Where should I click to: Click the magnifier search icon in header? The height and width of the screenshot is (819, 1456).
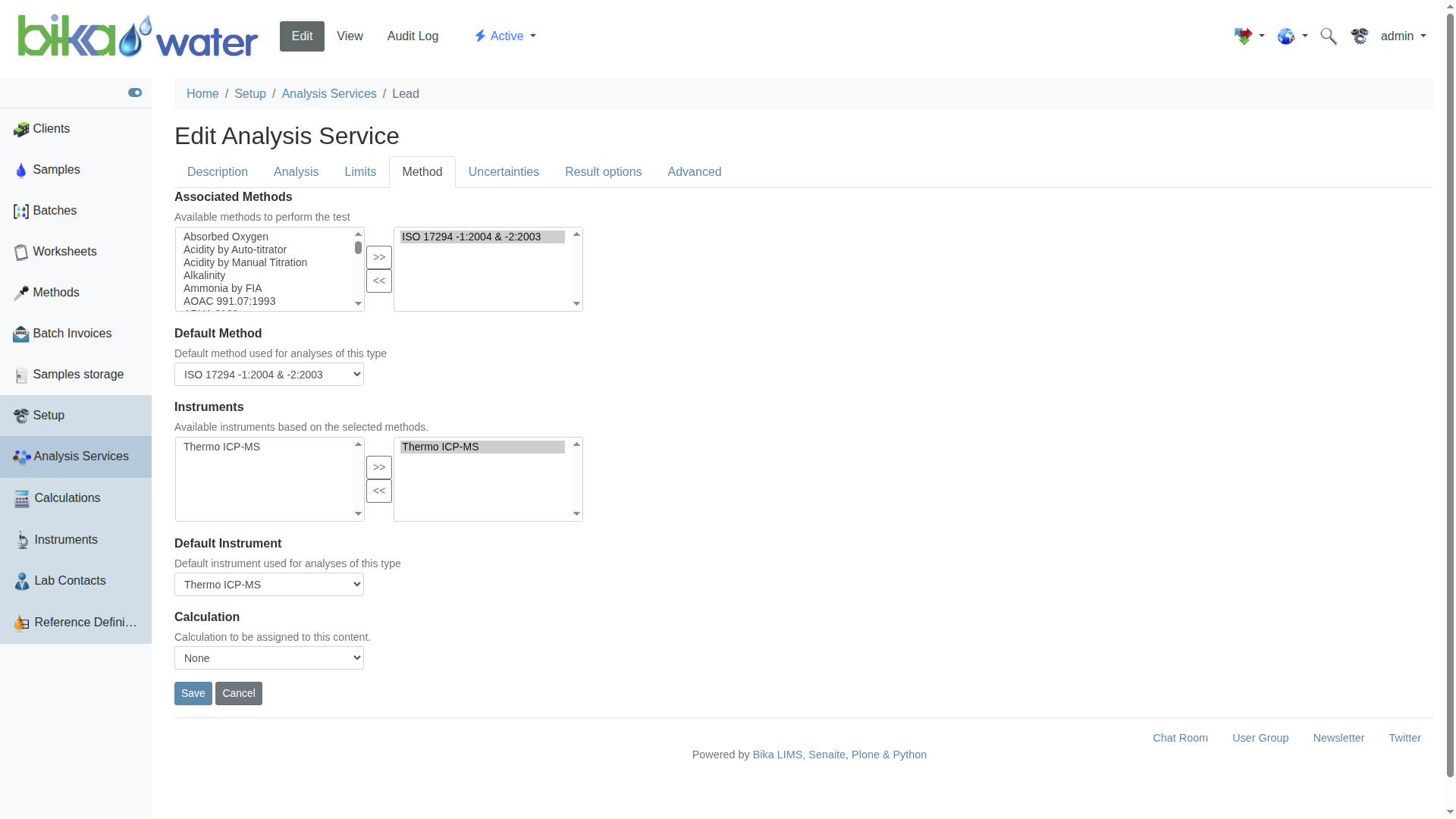click(1328, 36)
